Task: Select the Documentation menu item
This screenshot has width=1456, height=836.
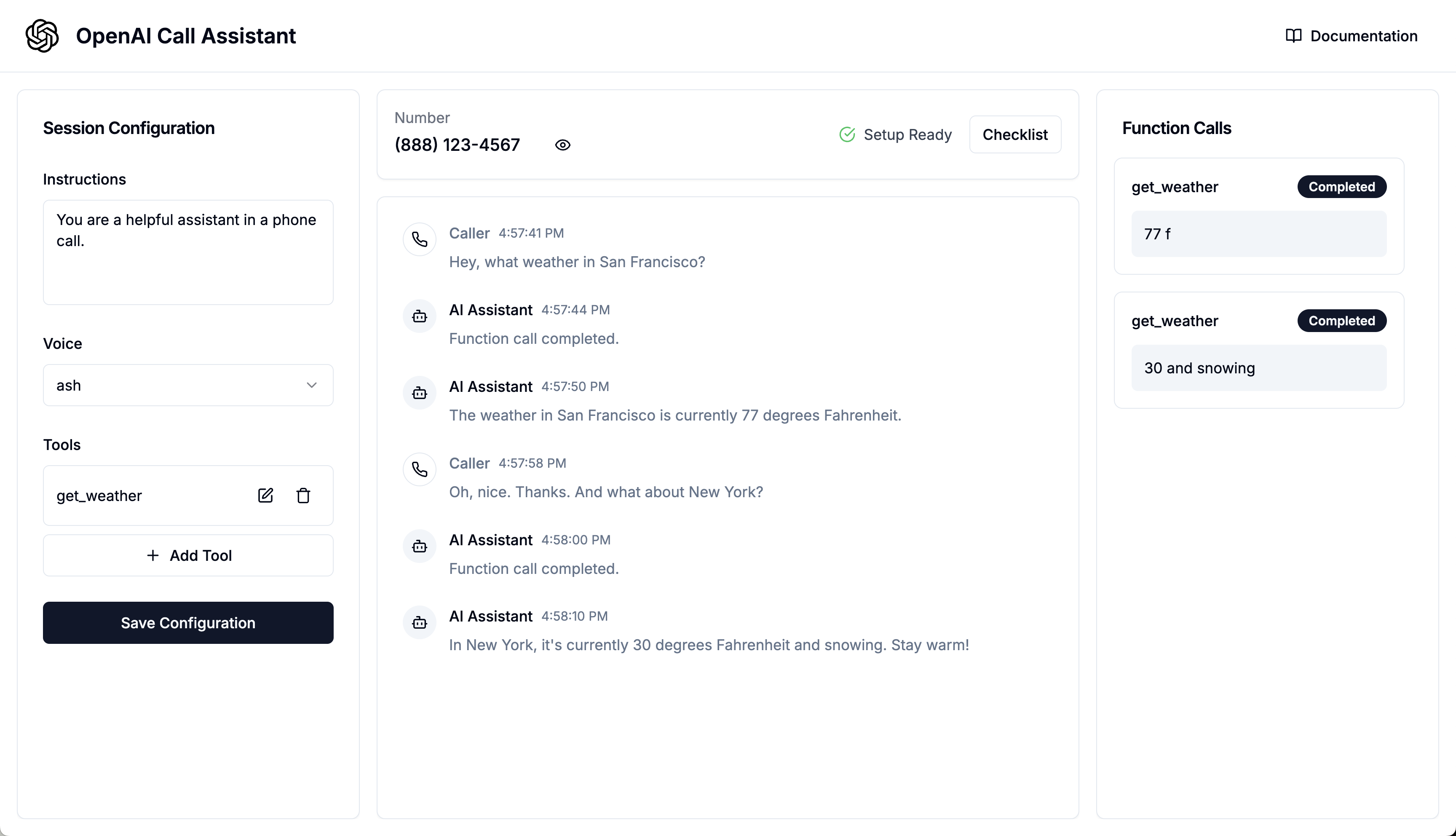Action: click(1364, 35)
